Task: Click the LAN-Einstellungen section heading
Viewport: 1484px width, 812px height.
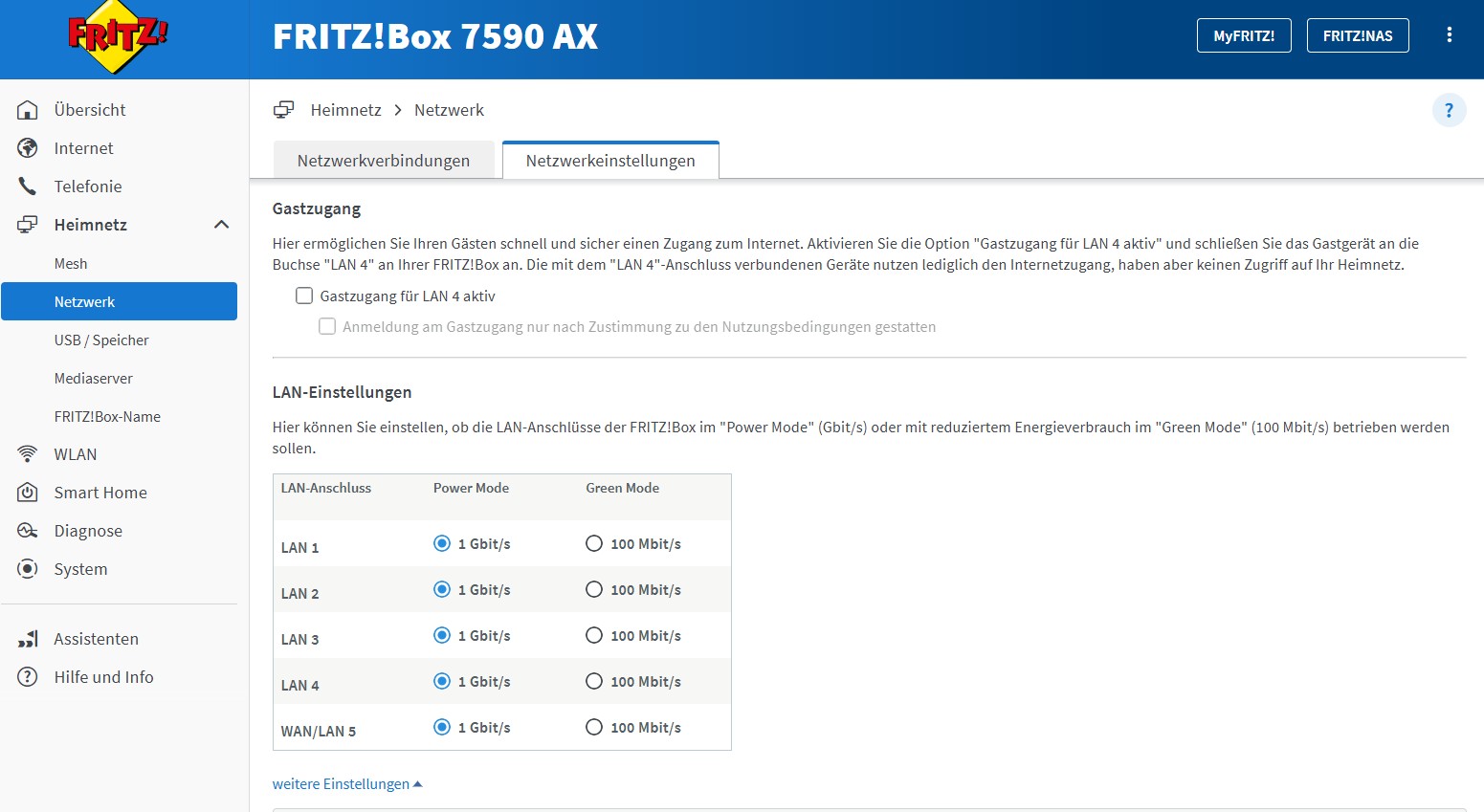Action: (x=342, y=392)
